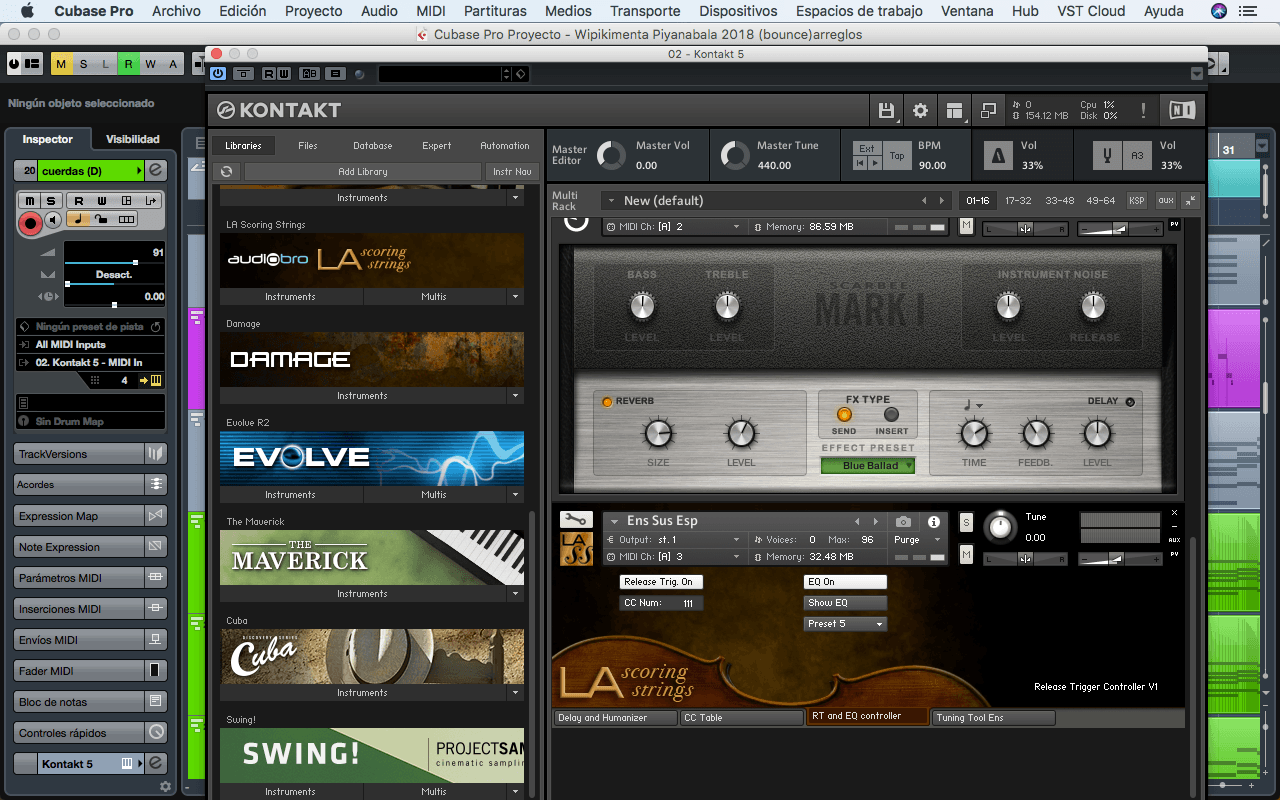Click the exclamation panic button in Kontakt
Image resolution: width=1280 pixels, height=800 pixels.
[x=1143, y=110]
